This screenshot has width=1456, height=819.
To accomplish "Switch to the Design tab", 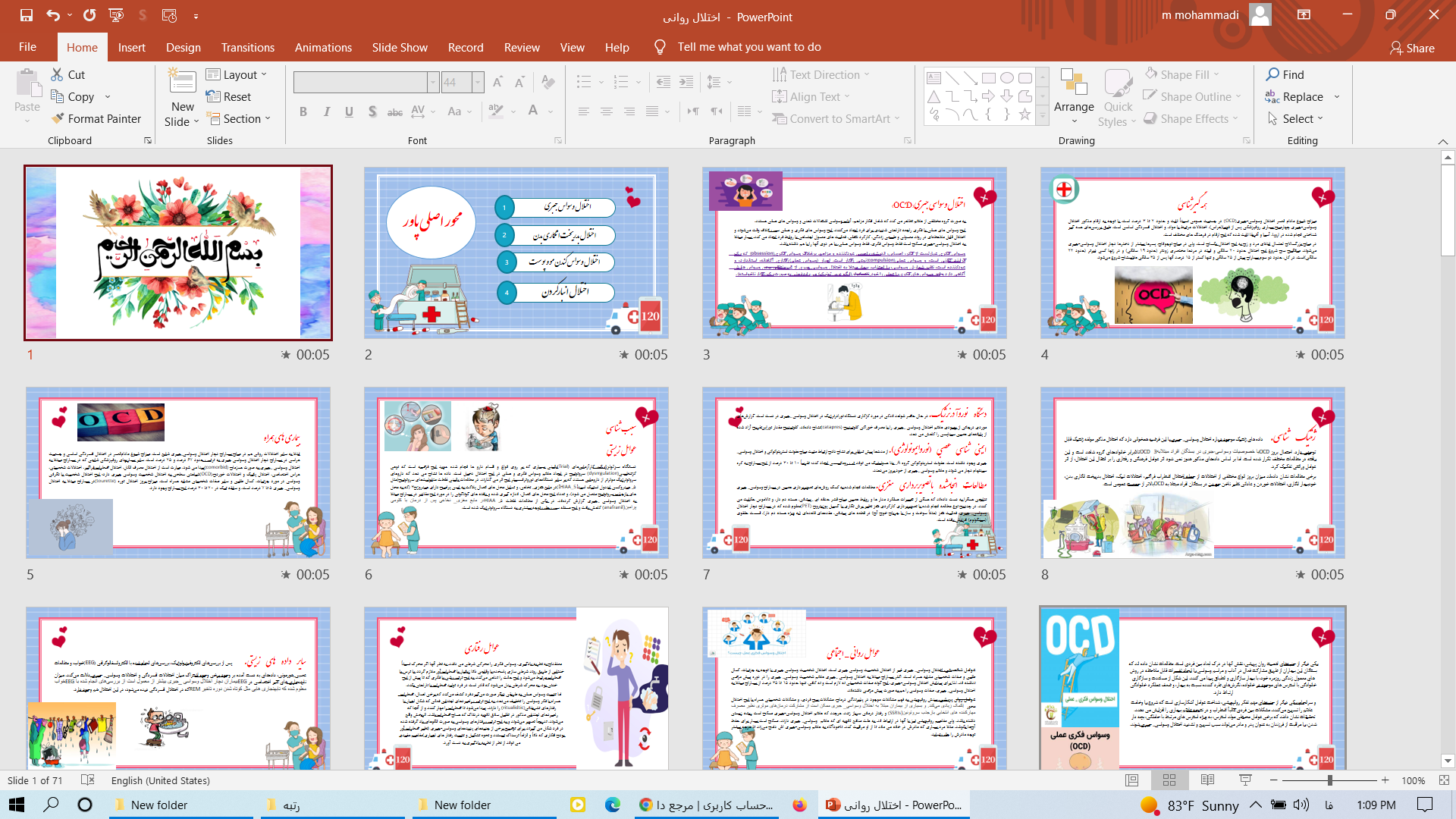I will click(184, 47).
